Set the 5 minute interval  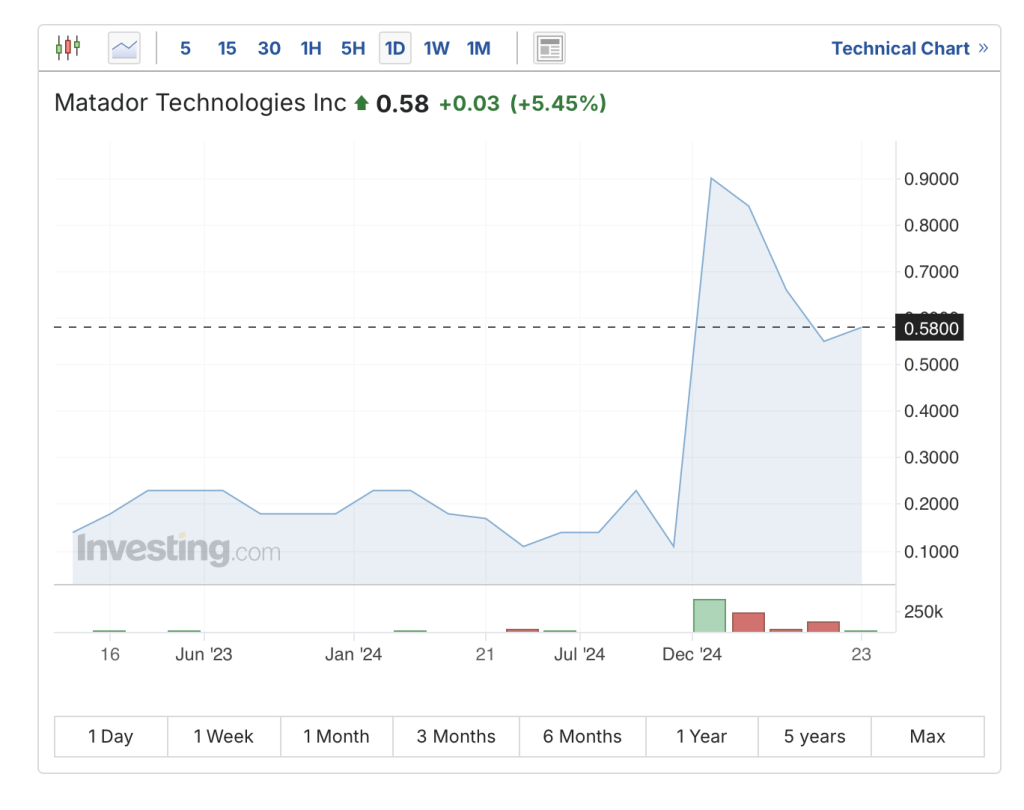(x=185, y=48)
